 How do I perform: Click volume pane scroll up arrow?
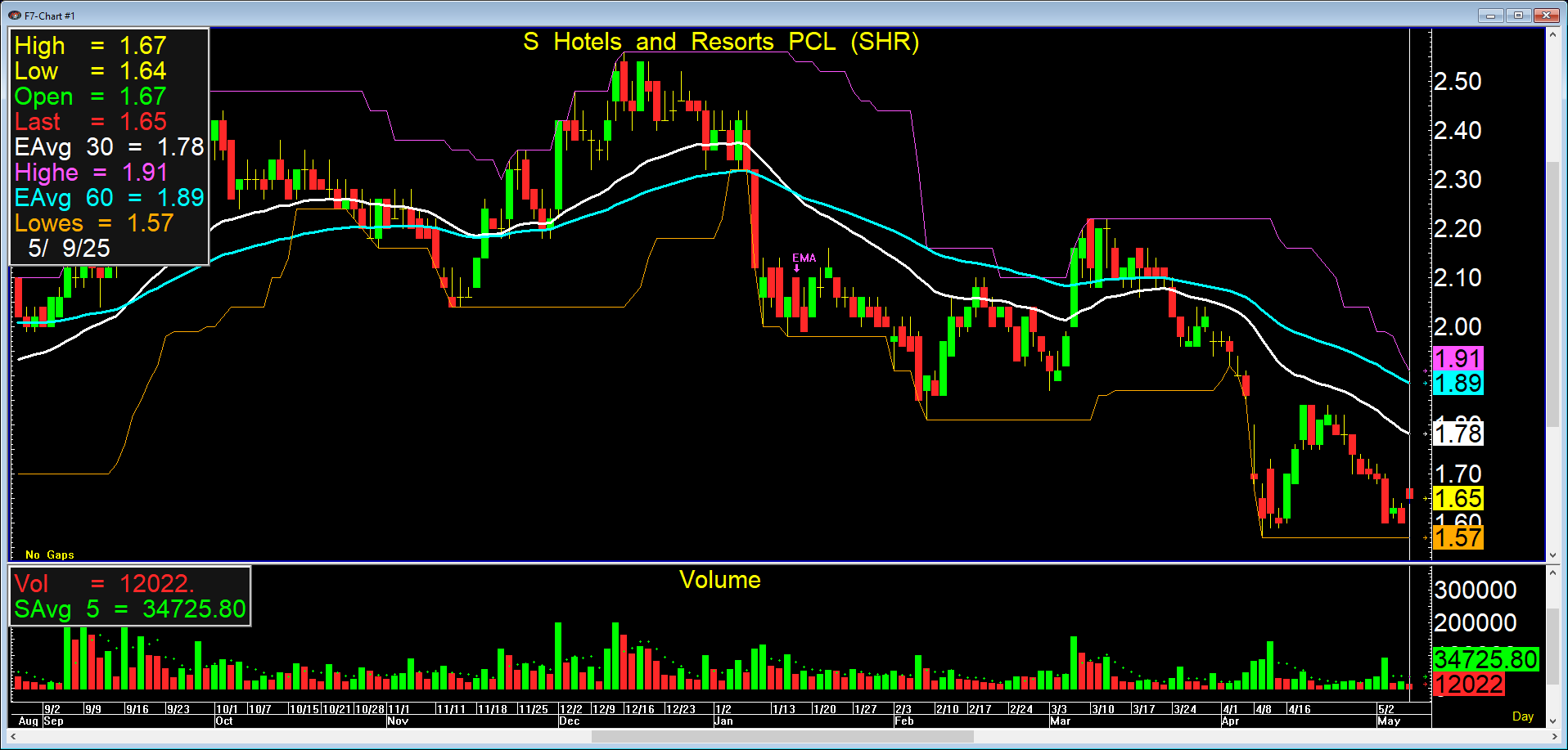click(1552, 573)
